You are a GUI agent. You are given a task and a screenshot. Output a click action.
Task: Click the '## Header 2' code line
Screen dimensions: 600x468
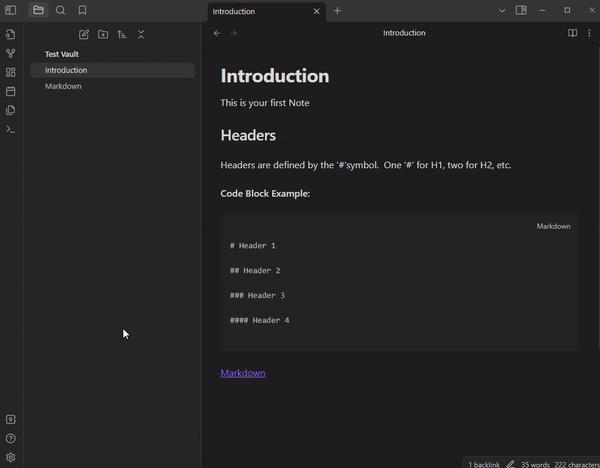pyautogui.click(x=255, y=271)
